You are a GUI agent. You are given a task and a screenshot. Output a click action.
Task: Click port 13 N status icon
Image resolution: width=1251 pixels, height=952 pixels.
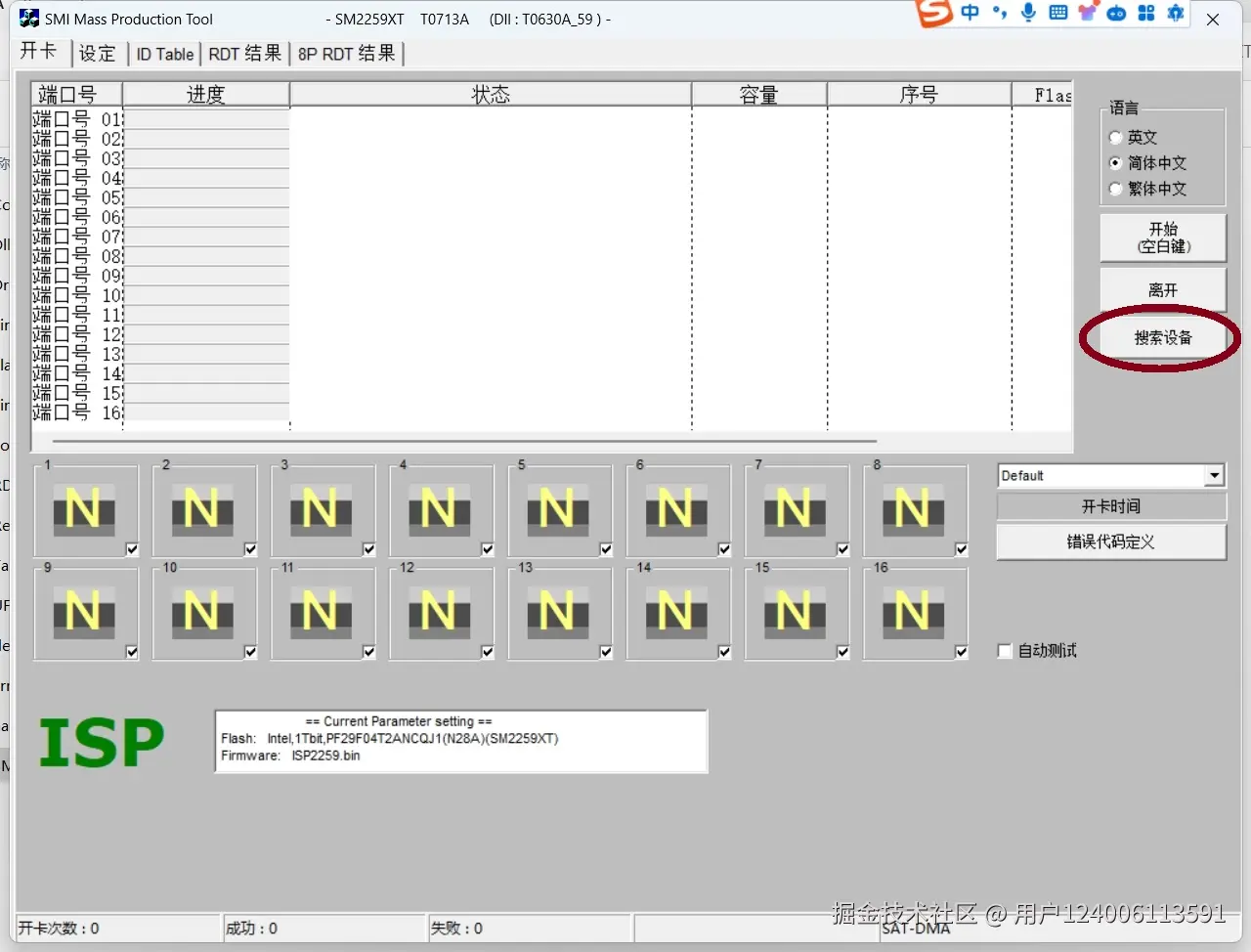[x=558, y=612]
